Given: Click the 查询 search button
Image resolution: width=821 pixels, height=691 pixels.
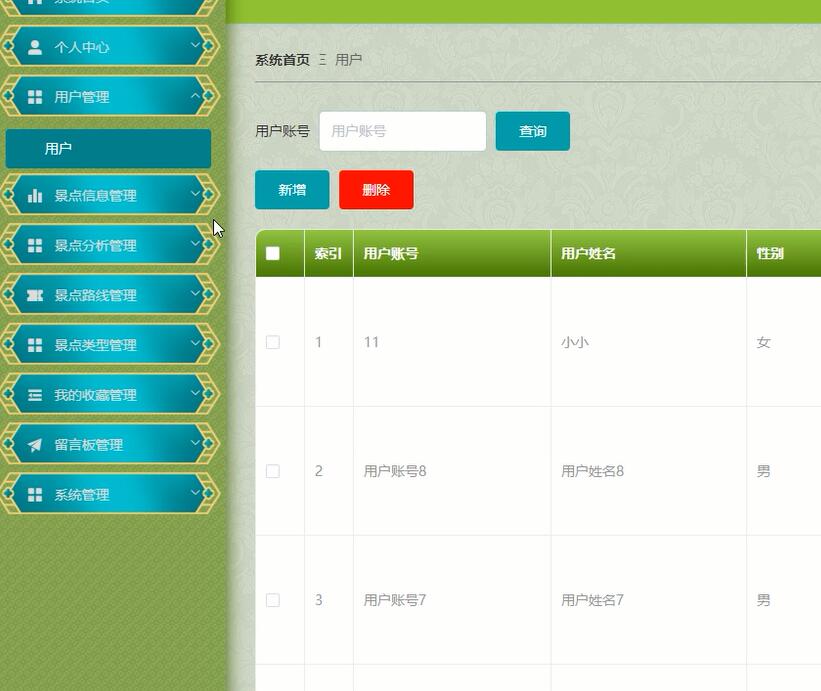Looking at the screenshot, I should coord(532,132).
